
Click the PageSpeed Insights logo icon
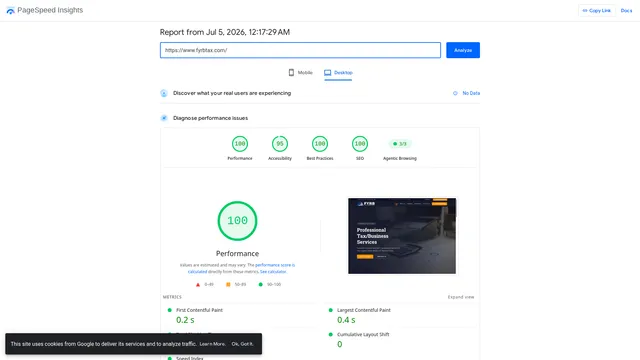point(11,11)
